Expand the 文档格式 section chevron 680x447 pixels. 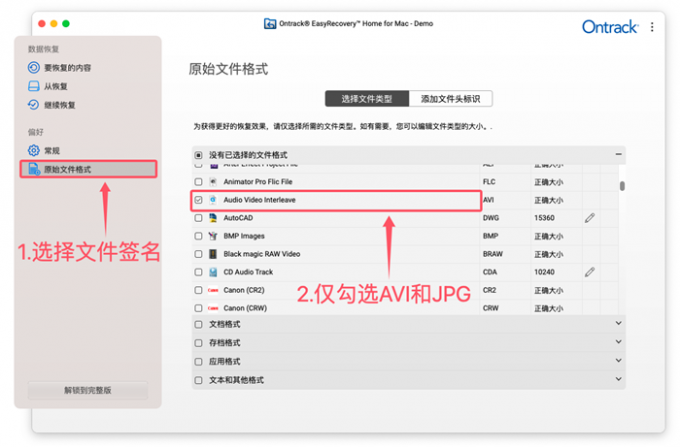click(x=618, y=323)
